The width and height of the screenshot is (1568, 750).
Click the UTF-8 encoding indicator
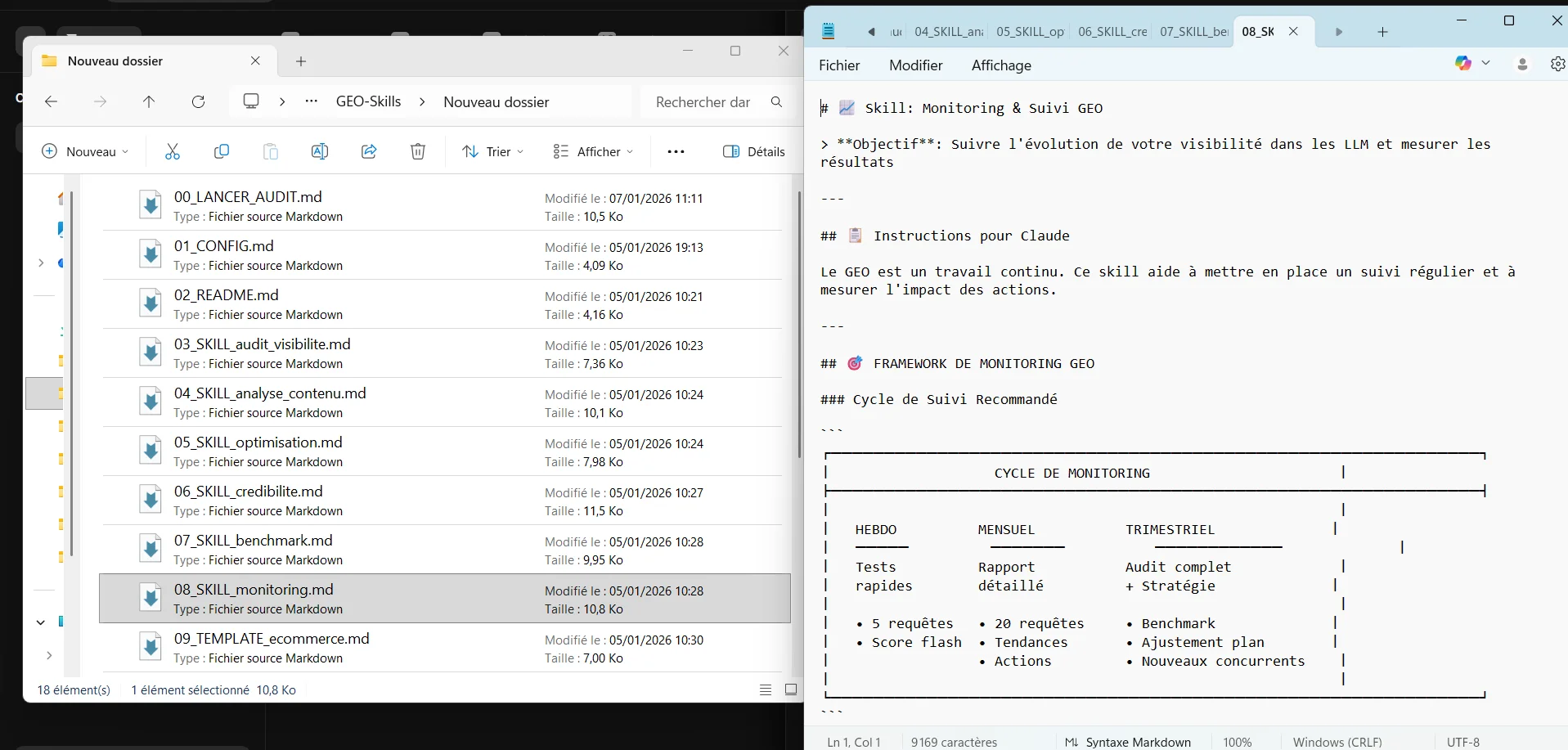[1463, 742]
